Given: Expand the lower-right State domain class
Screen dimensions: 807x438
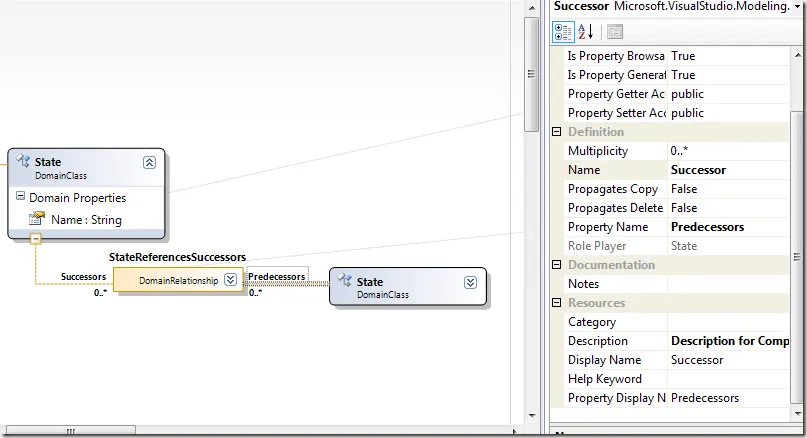Looking at the screenshot, I should (470, 283).
